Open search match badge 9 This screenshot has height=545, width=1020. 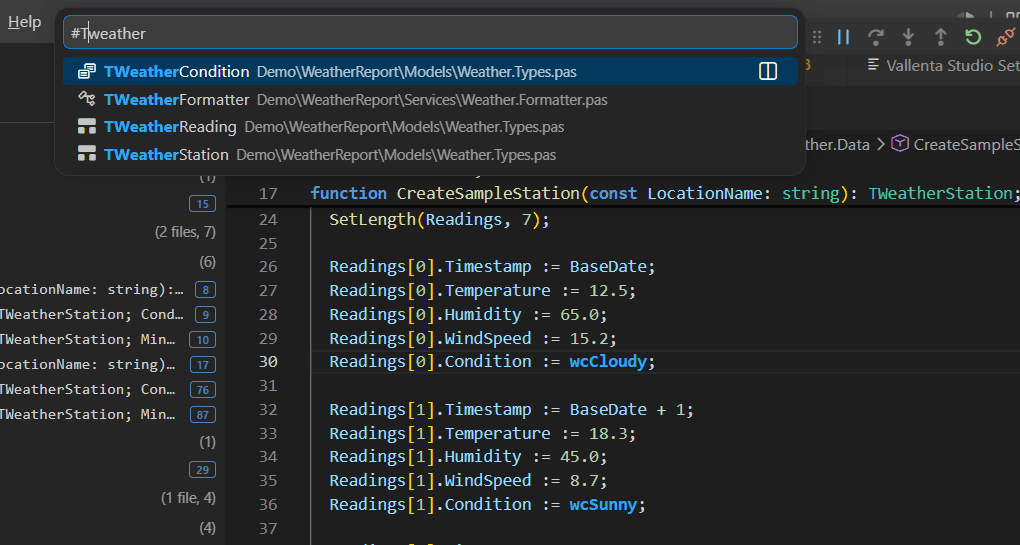point(206,315)
